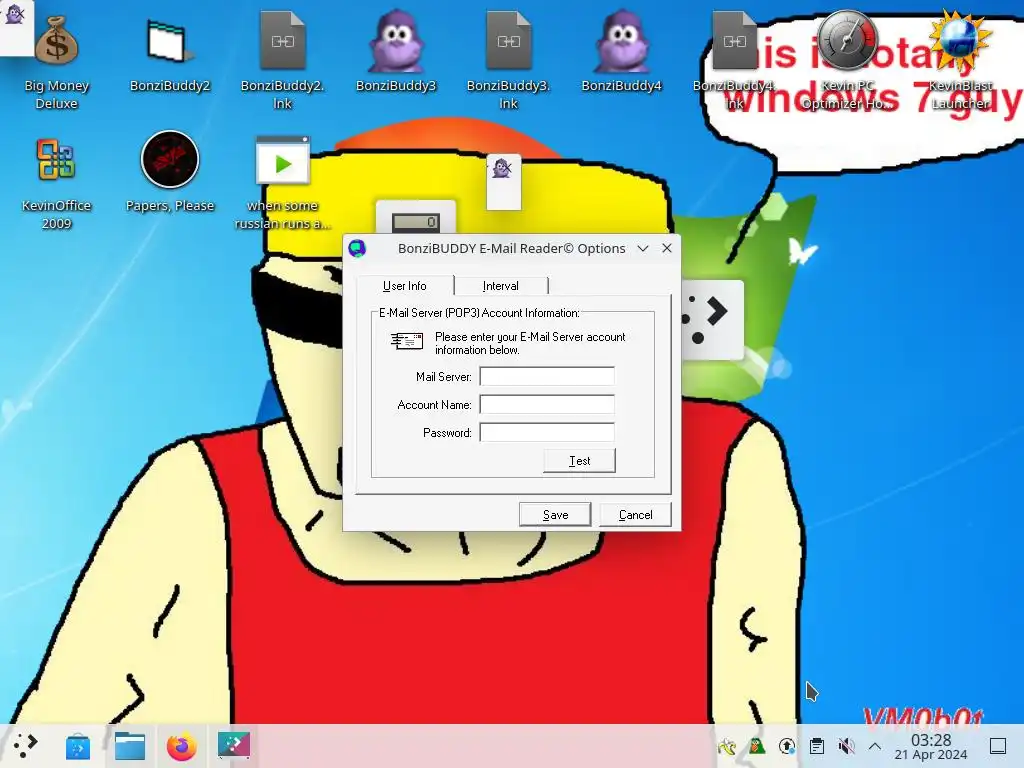
Task: Click the small Bonzi file icon on the yellow hair
Action: (504, 182)
